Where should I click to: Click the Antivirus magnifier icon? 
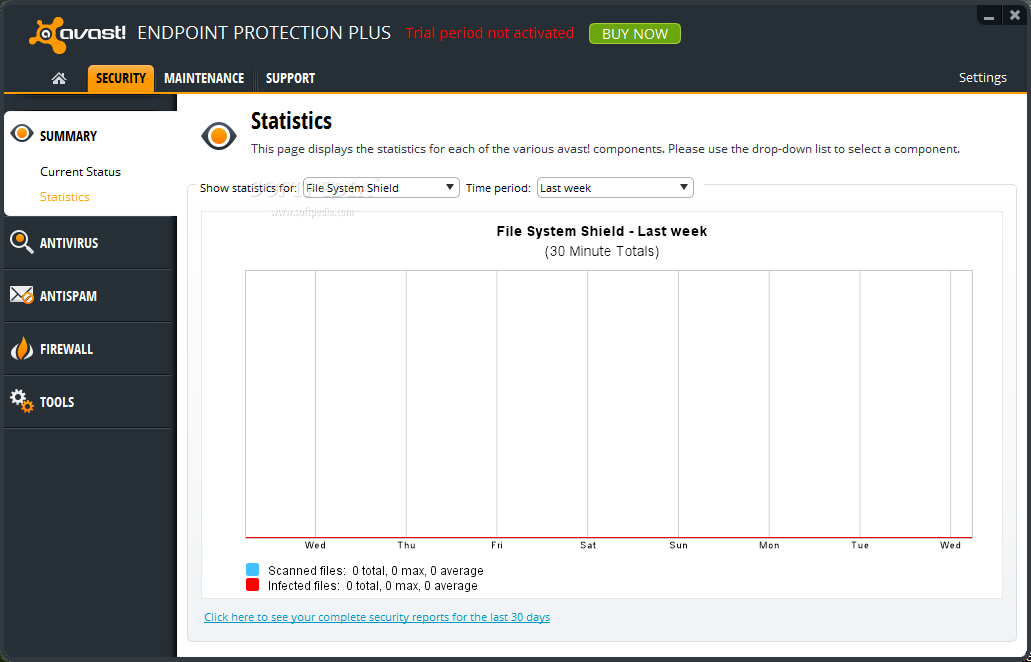click(x=22, y=242)
